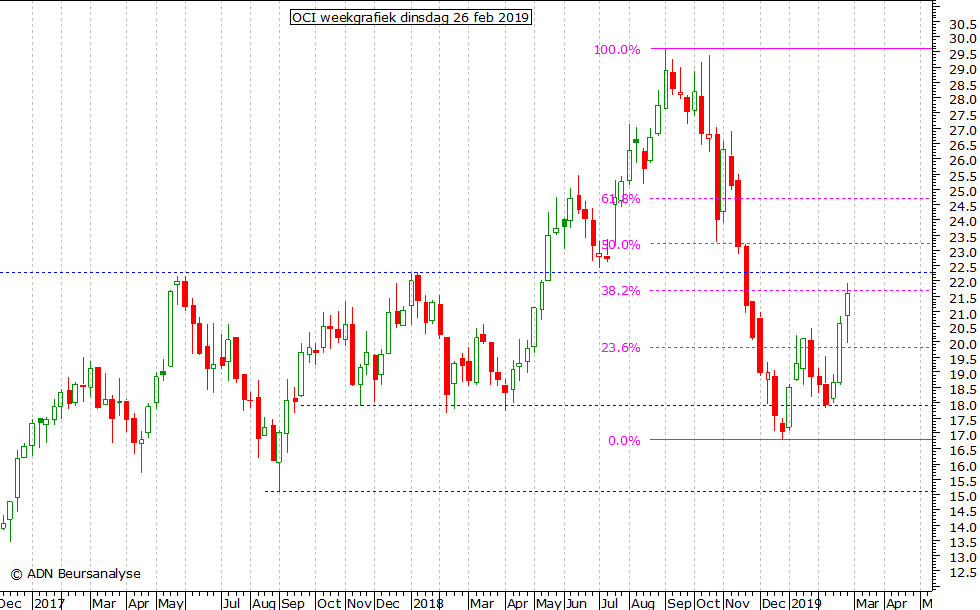Screen dimensions: 980x610
Task: Click the '0.0%' Fibonacci label
Action: (624, 441)
